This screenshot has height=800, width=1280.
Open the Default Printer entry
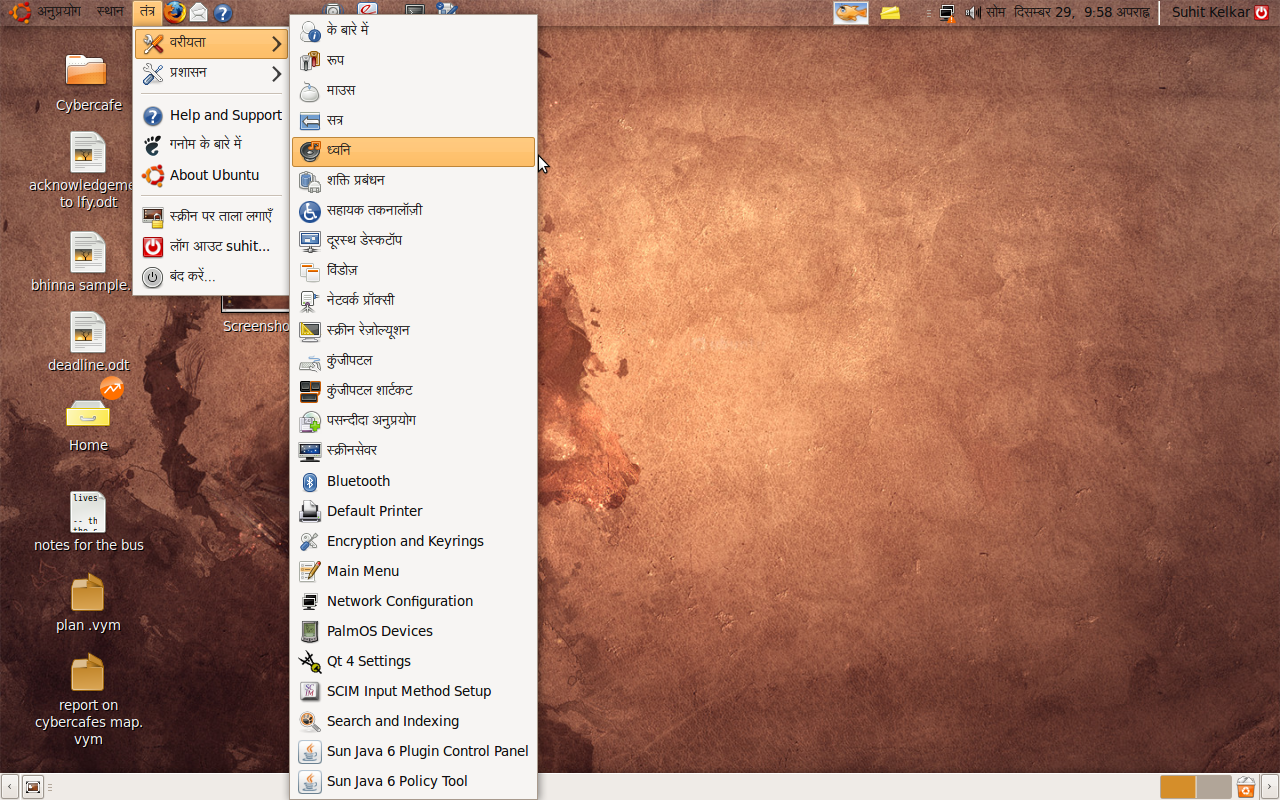click(374, 511)
